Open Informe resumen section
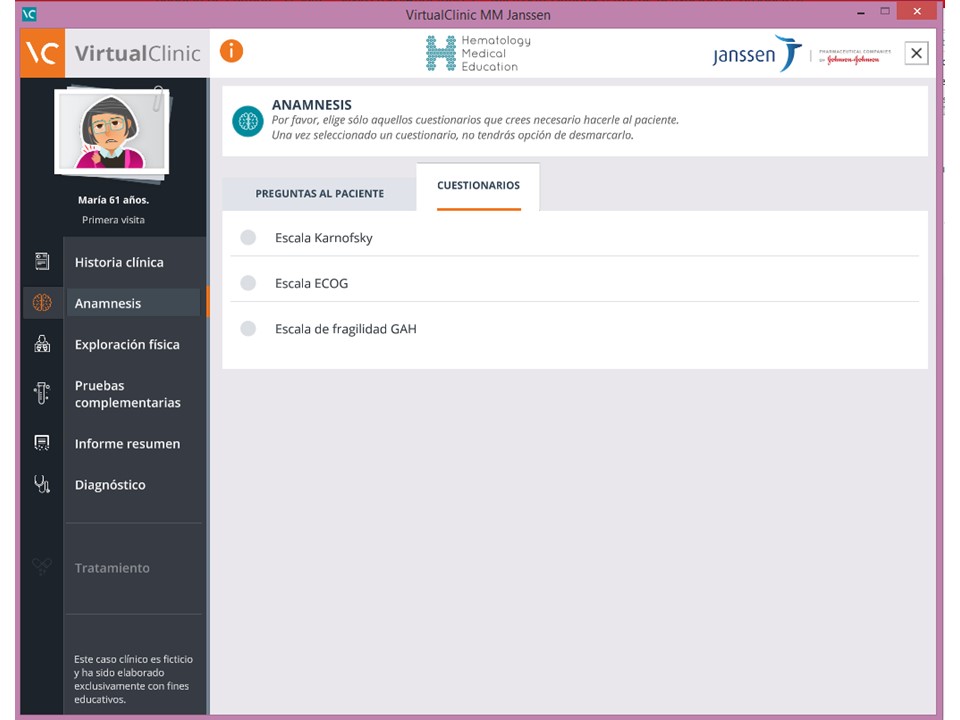Image resolution: width=960 pixels, height=720 pixels. pos(127,443)
